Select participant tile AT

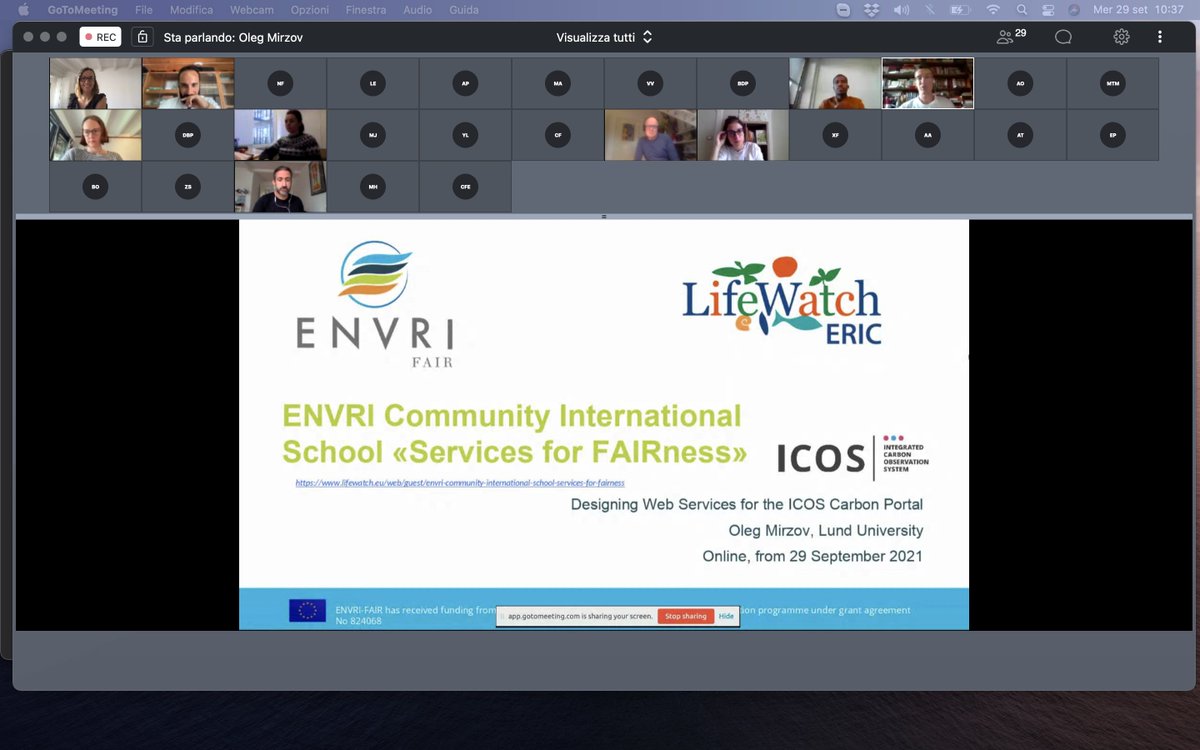pos(1020,135)
